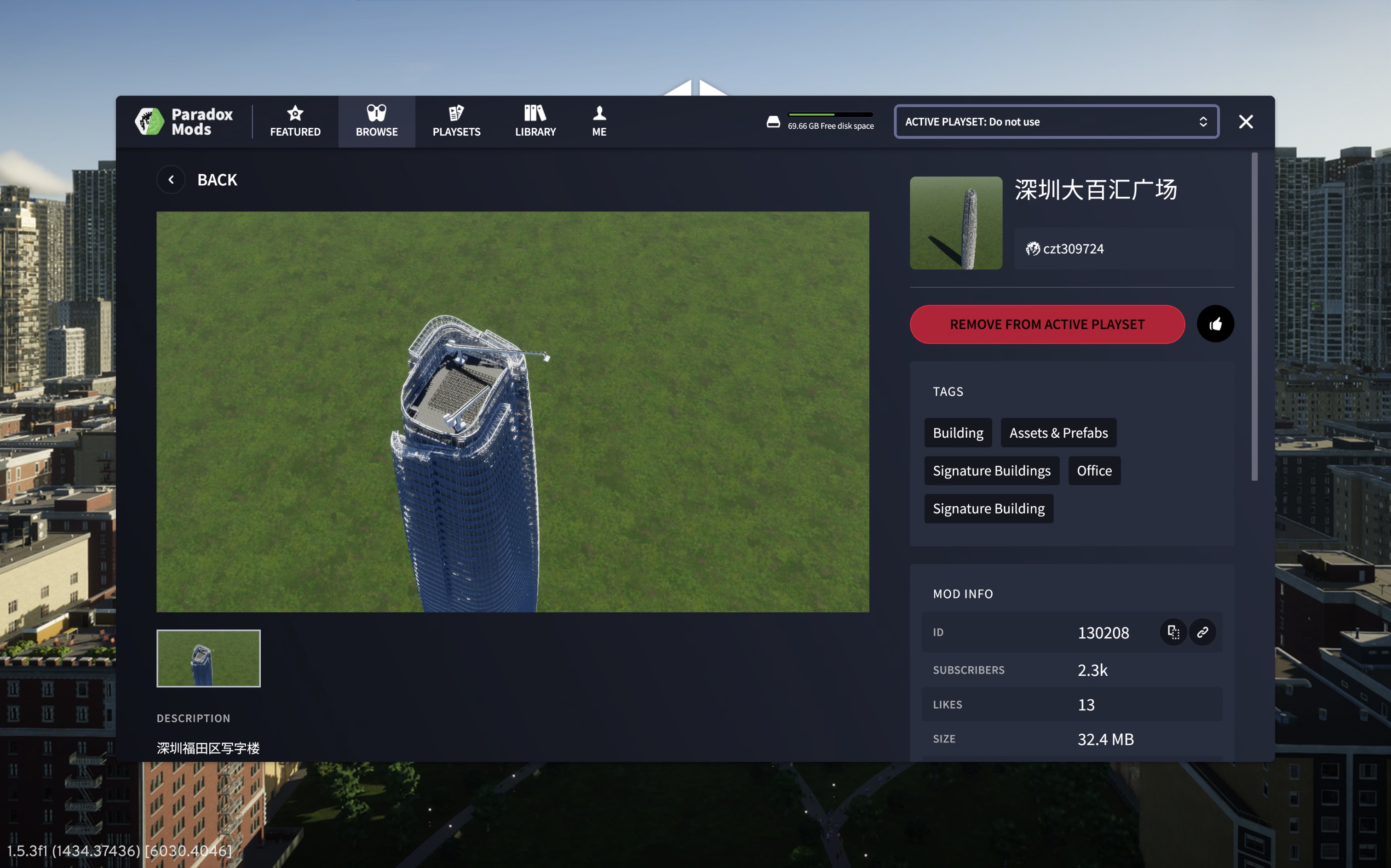1391x868 pixels.
Task: Open the Featured tab
Action: [295, 122]
